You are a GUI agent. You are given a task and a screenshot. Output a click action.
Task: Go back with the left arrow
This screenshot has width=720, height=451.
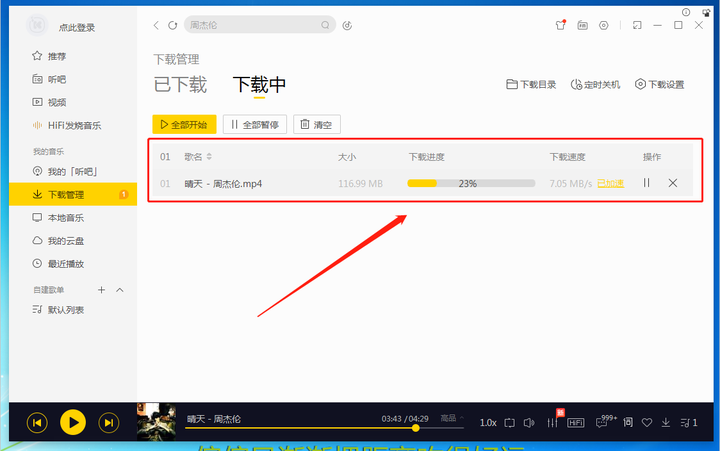(x=156, y=25)
